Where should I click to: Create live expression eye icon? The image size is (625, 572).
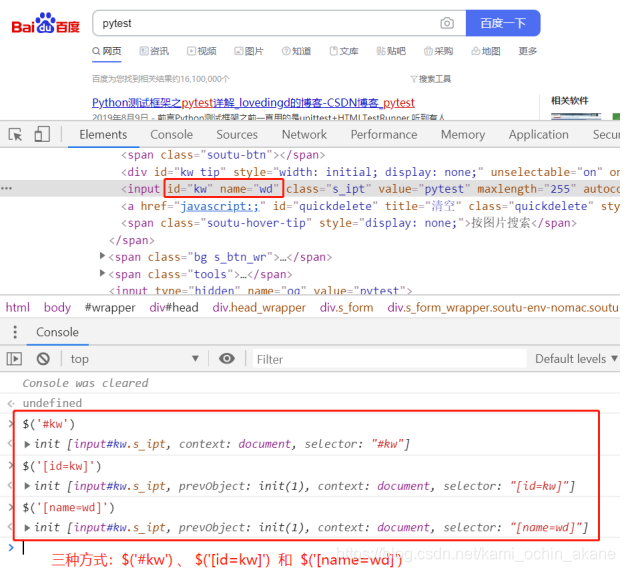click(227, 359)
